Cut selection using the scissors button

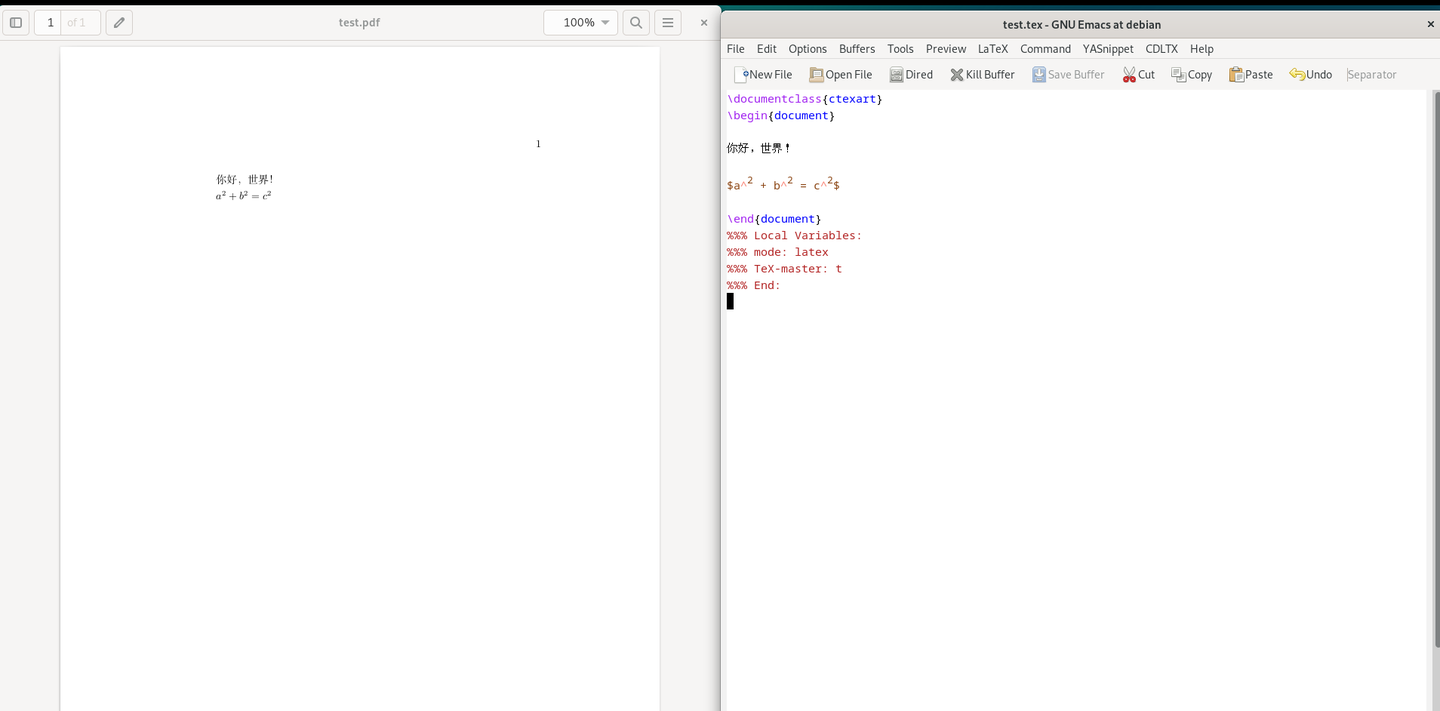tap(1138, 74)
